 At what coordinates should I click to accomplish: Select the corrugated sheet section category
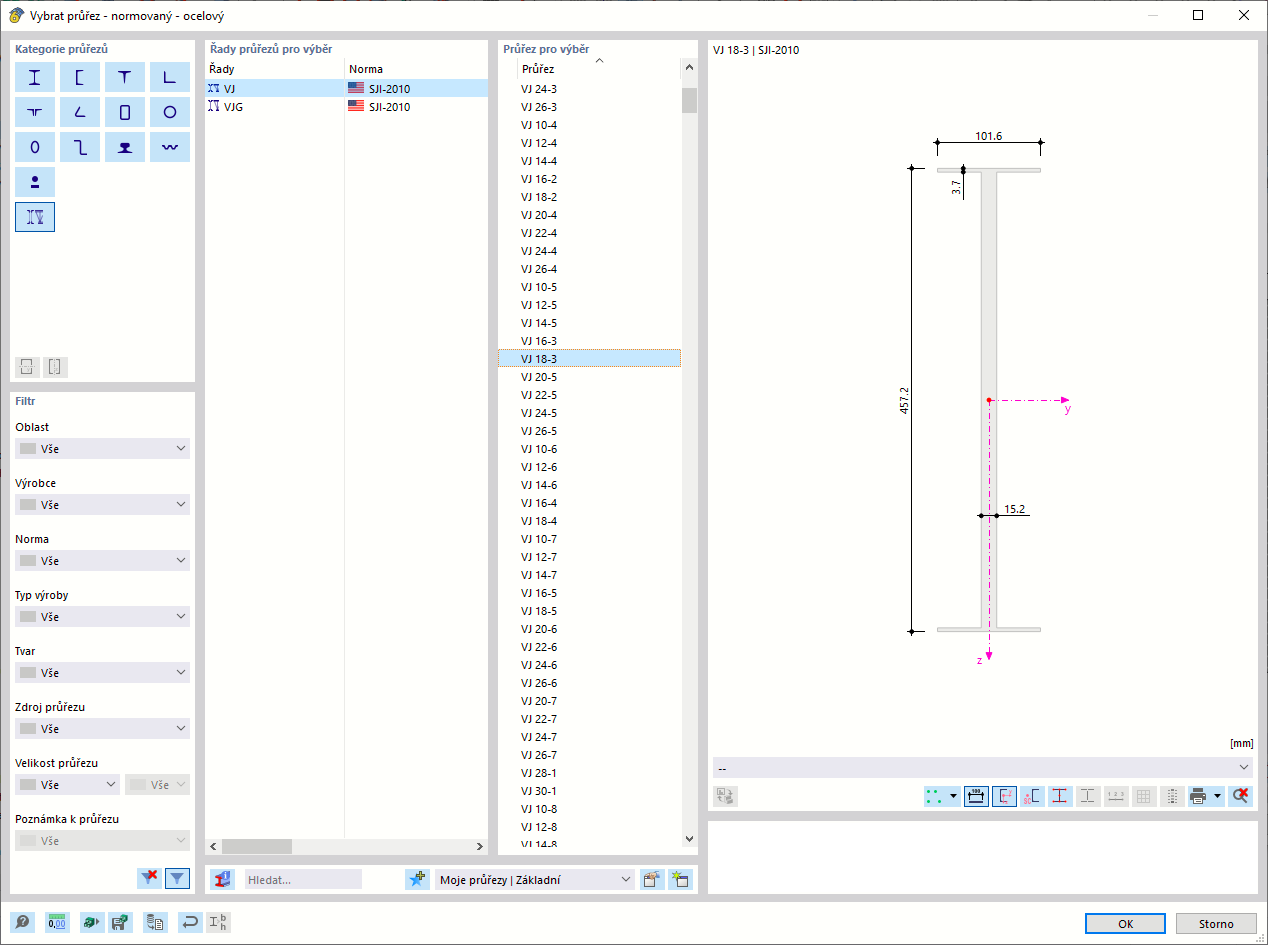point(170,147)
